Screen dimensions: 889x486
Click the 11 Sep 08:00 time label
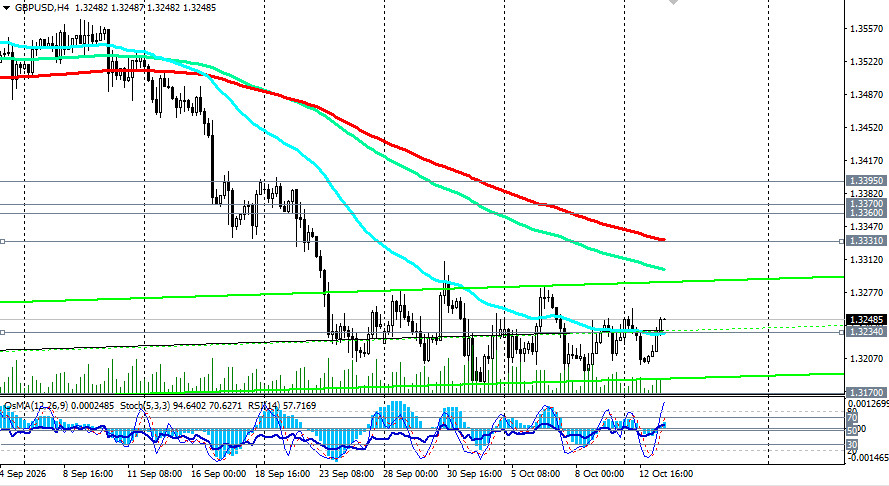[154, 474]
